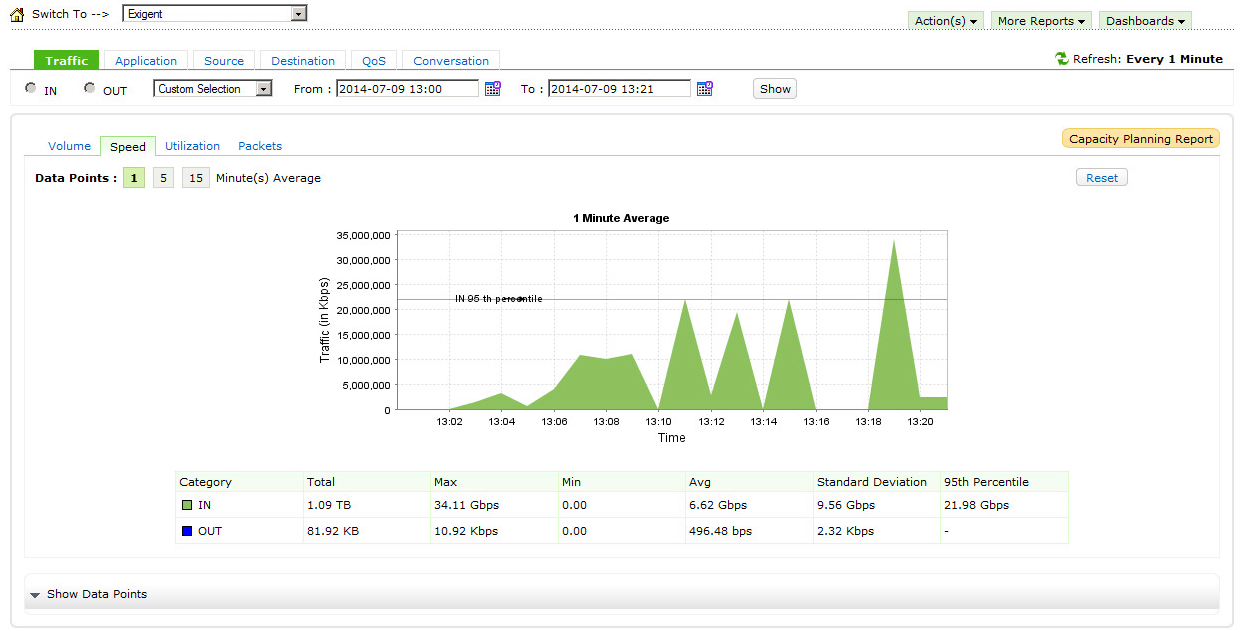Select the IN radio button
This screenshot has width=1243, height=634.
(31, 88)
